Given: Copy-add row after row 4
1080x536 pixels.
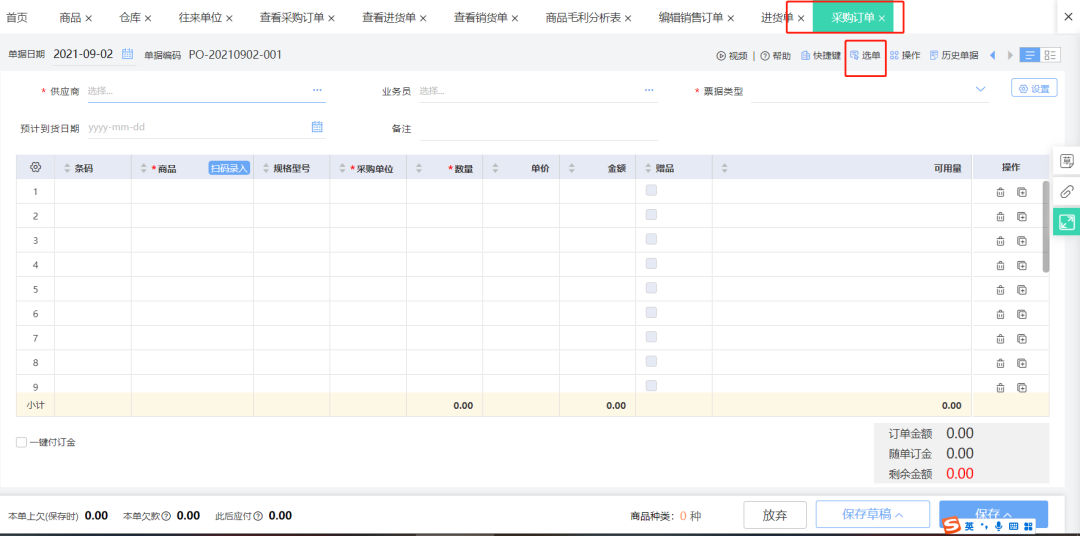Looking at the screenshot, I should tap(1022, 265).
